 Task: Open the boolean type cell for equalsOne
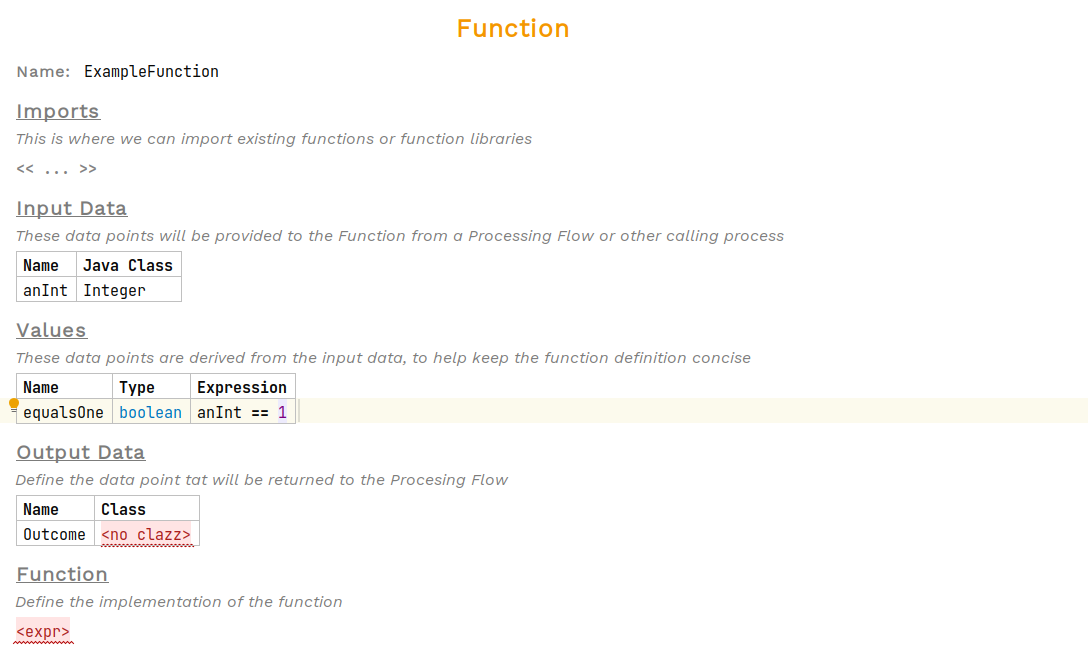150,411
